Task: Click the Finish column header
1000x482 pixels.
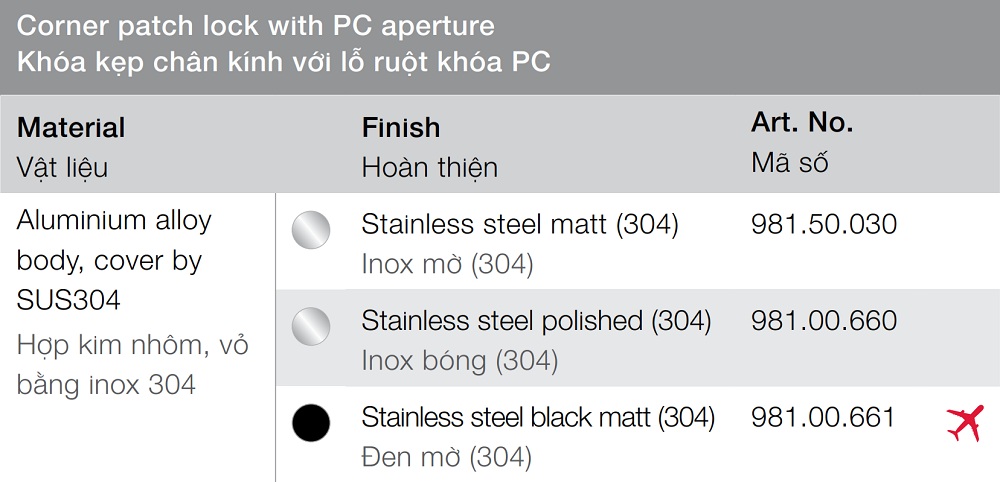Action: [401, 128]
